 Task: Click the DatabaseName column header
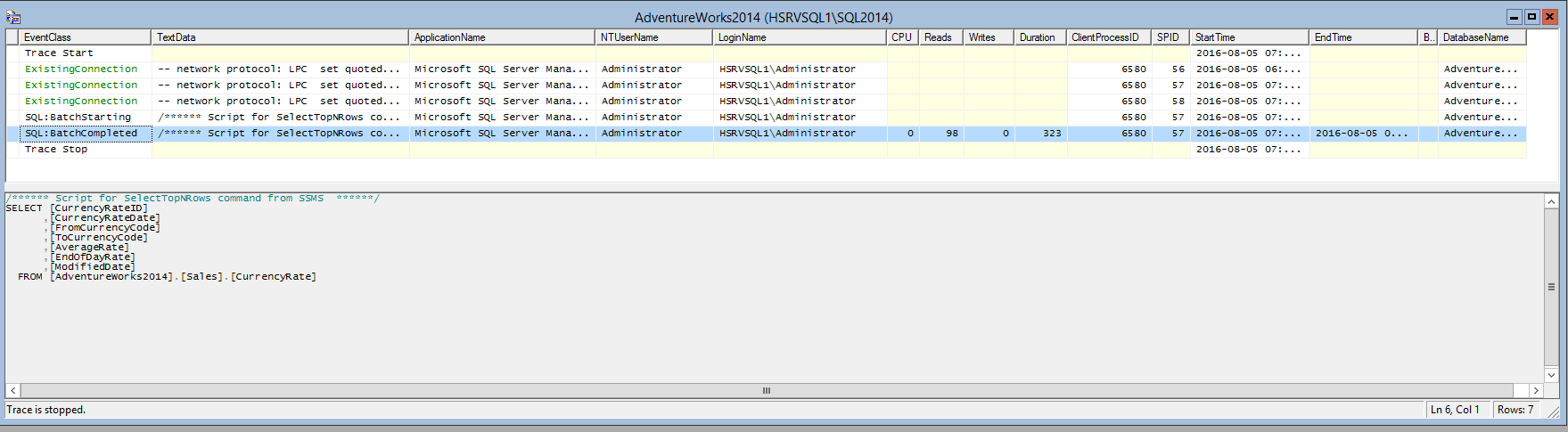click(1482, 37)
